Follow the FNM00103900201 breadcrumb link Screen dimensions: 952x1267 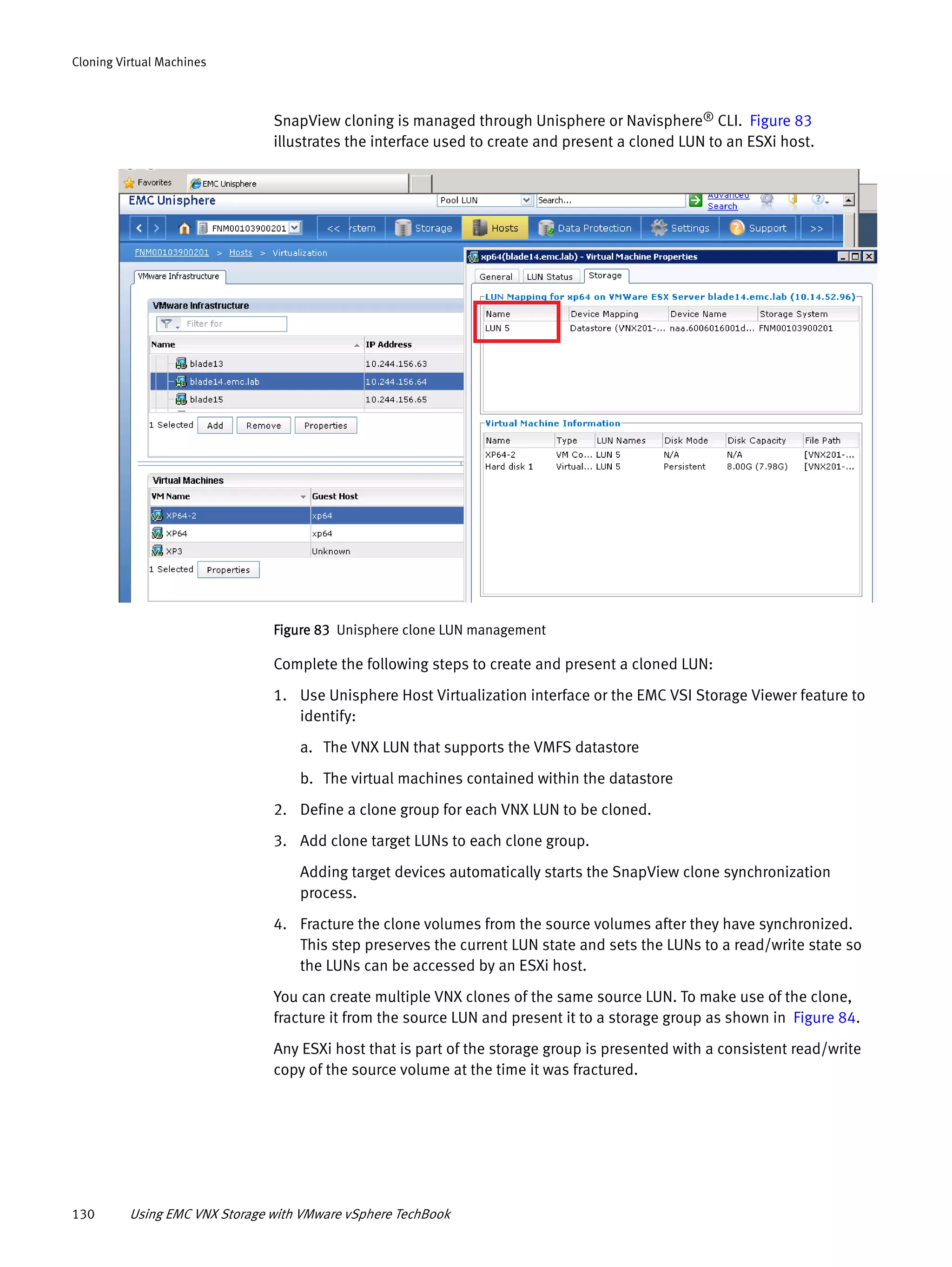[x=172, y=252]
